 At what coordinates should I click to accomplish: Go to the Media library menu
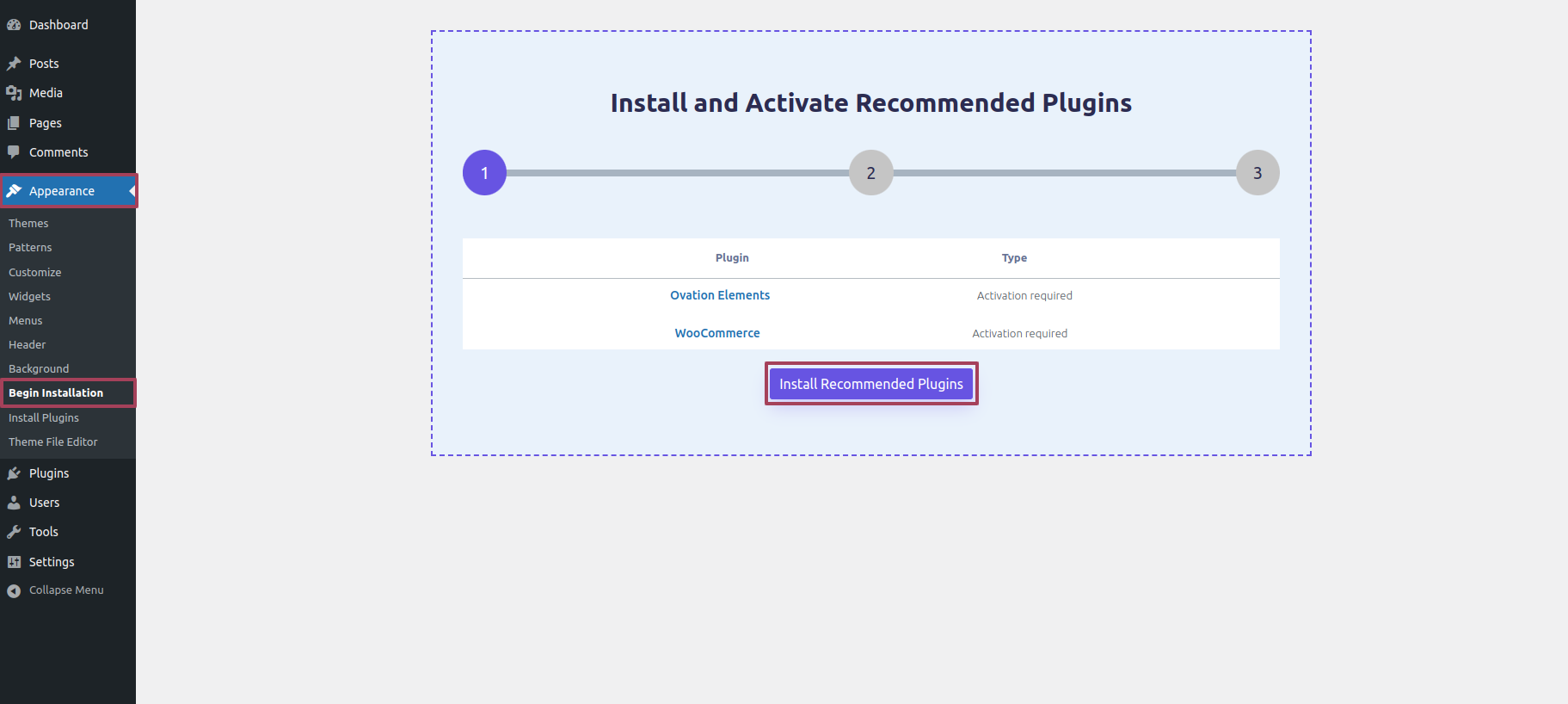coord(46,93)
